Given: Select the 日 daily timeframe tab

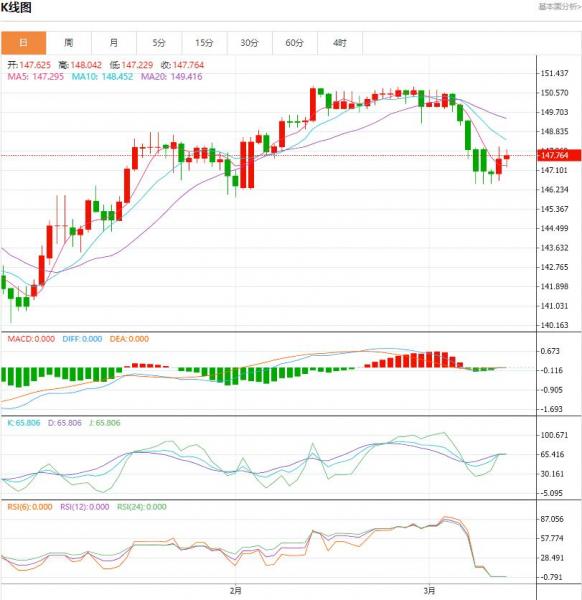Looking at the screenshot, I should point(23,43).
